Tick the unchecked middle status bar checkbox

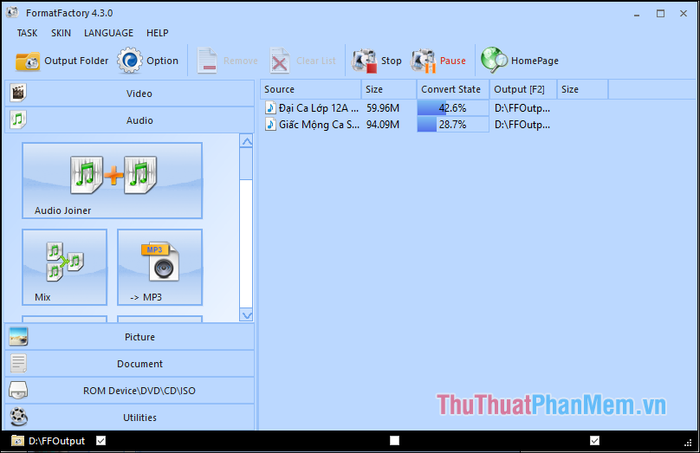[x=395, y=441]
